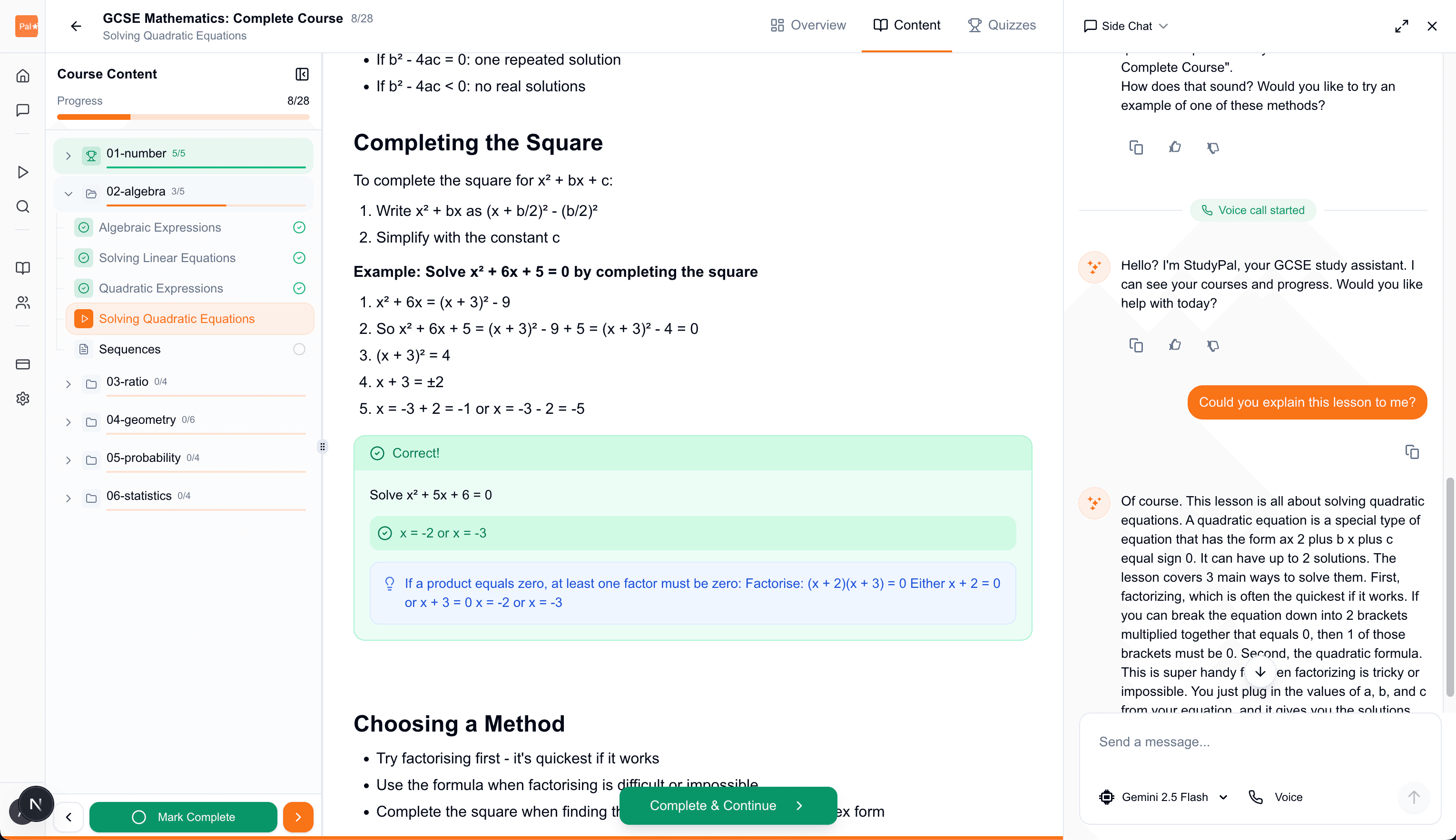Open the community people icon in the sidebar
This screenshot has height=840, width=1456.
(x=22, y=303)
